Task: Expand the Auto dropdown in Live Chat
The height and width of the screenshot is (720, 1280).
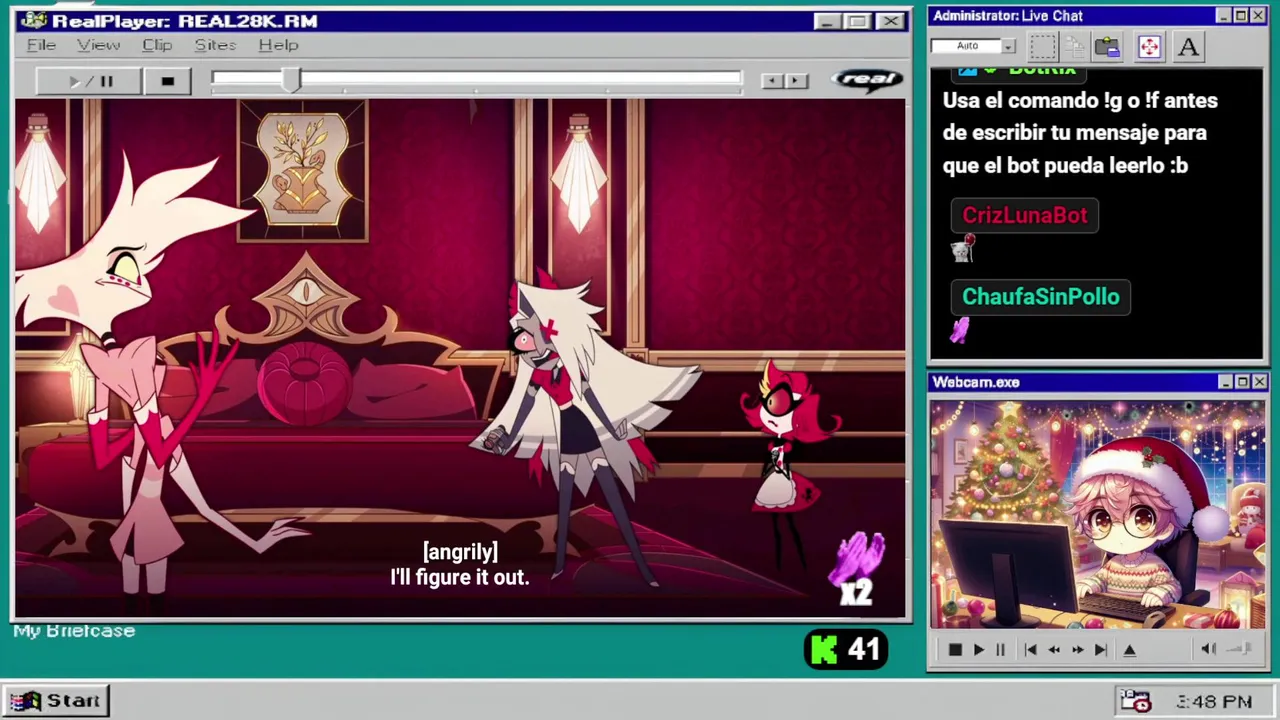Action: click(x=1008, y=46)
